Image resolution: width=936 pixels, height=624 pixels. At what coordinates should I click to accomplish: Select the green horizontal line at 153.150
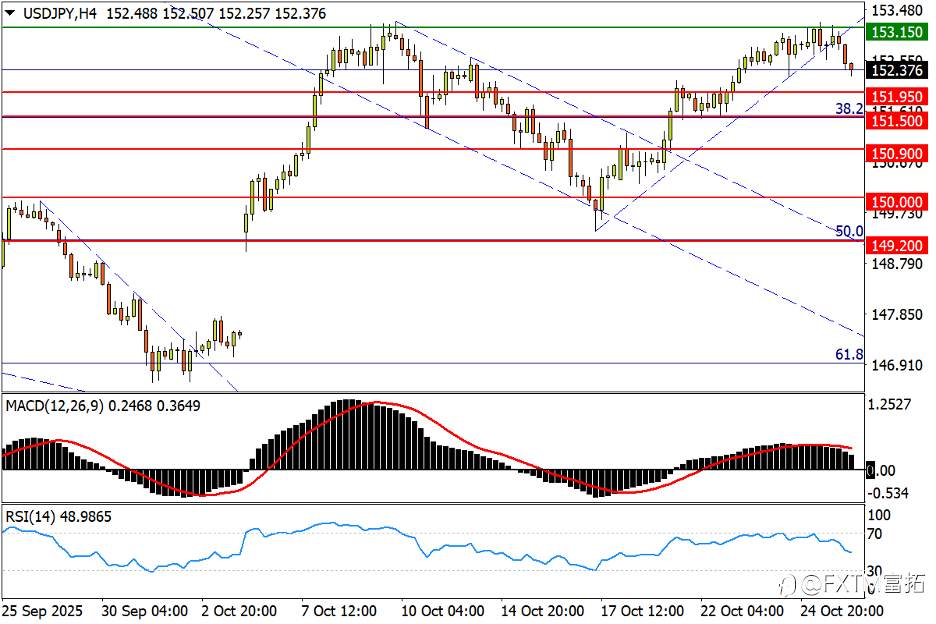[433, 27]
